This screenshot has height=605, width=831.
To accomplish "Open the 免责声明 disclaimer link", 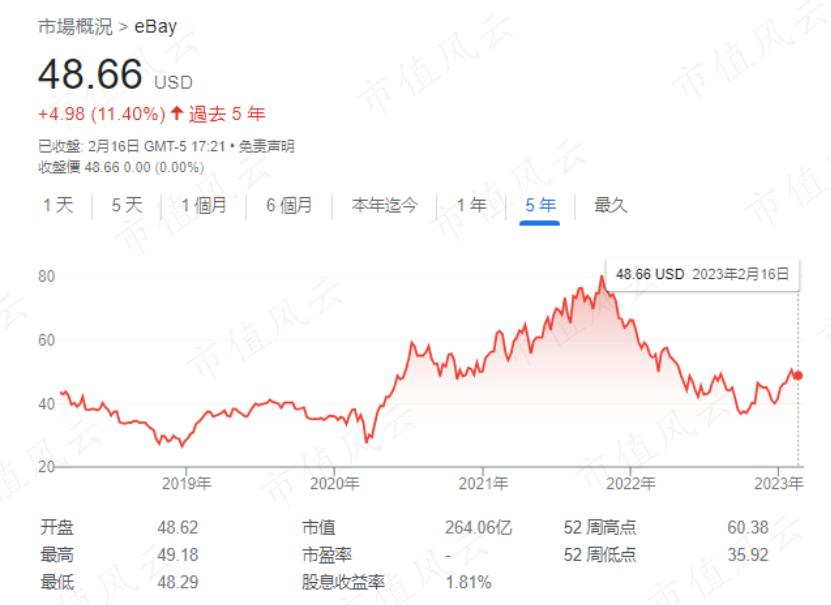I will 266,146.
